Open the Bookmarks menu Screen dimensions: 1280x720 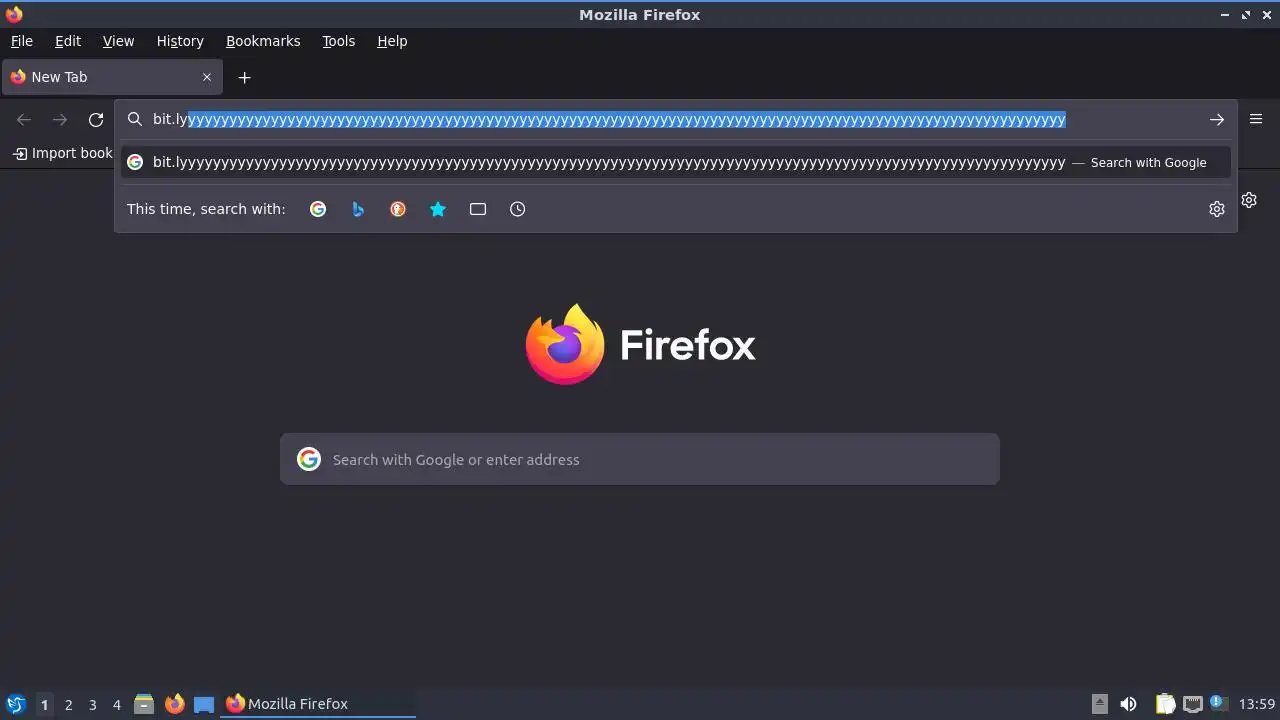263,41
